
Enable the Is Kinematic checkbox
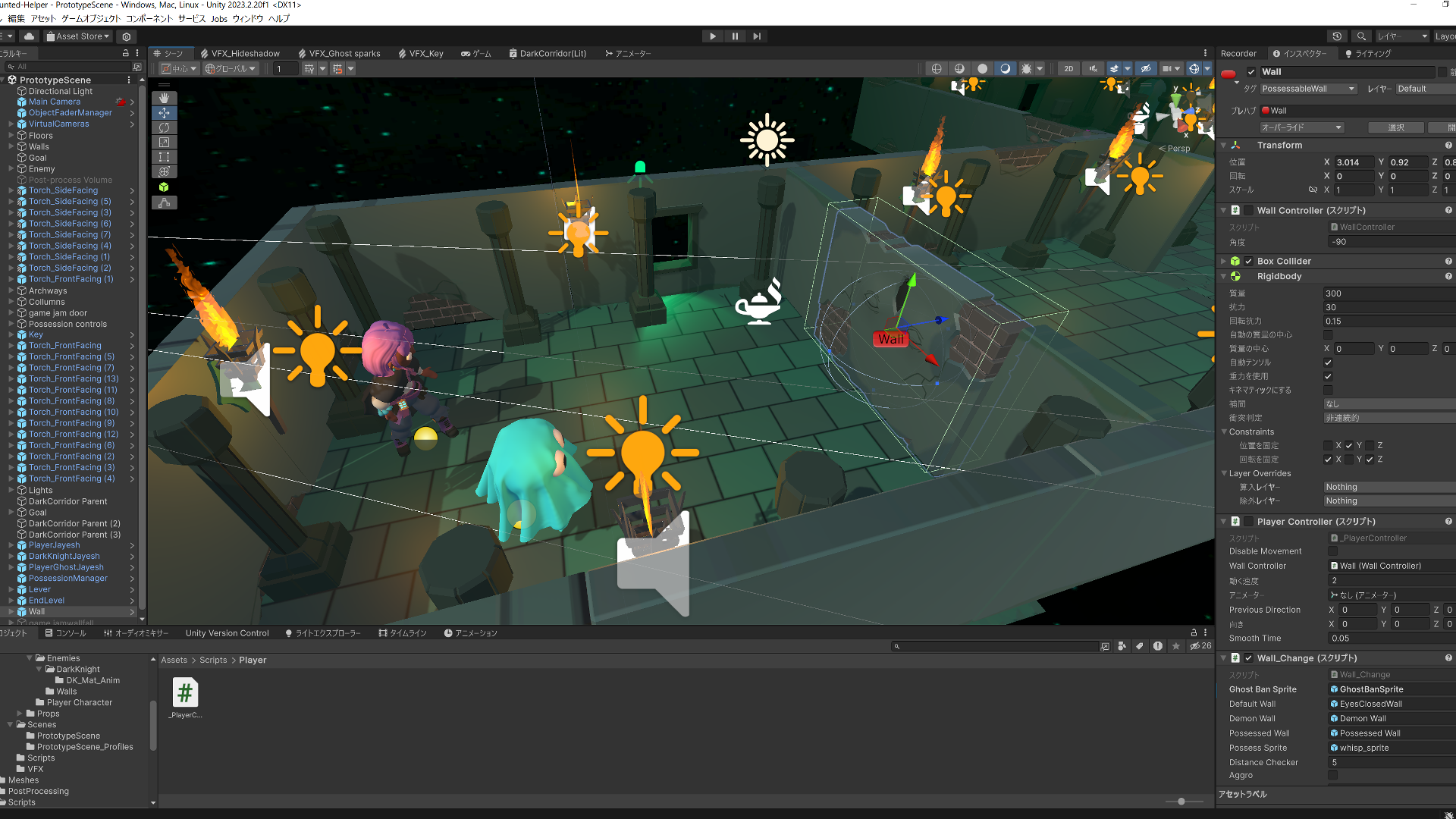(1328, 390)
